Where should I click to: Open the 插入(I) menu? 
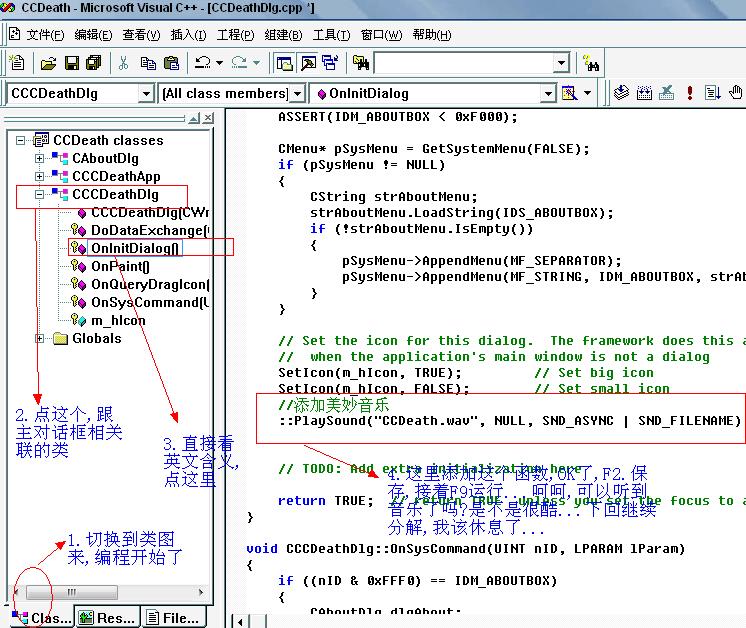click(188, 35)
